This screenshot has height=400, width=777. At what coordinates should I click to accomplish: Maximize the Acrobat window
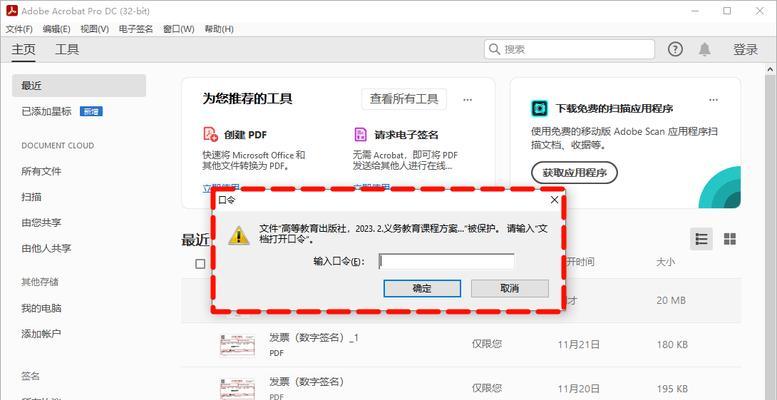tap(727, 10)
